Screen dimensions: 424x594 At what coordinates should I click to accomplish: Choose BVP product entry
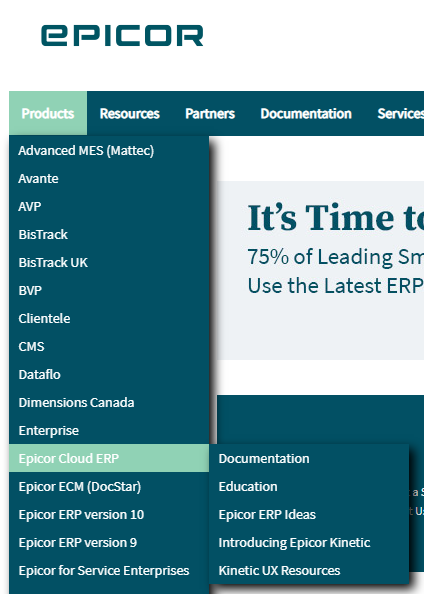point(109,291)
